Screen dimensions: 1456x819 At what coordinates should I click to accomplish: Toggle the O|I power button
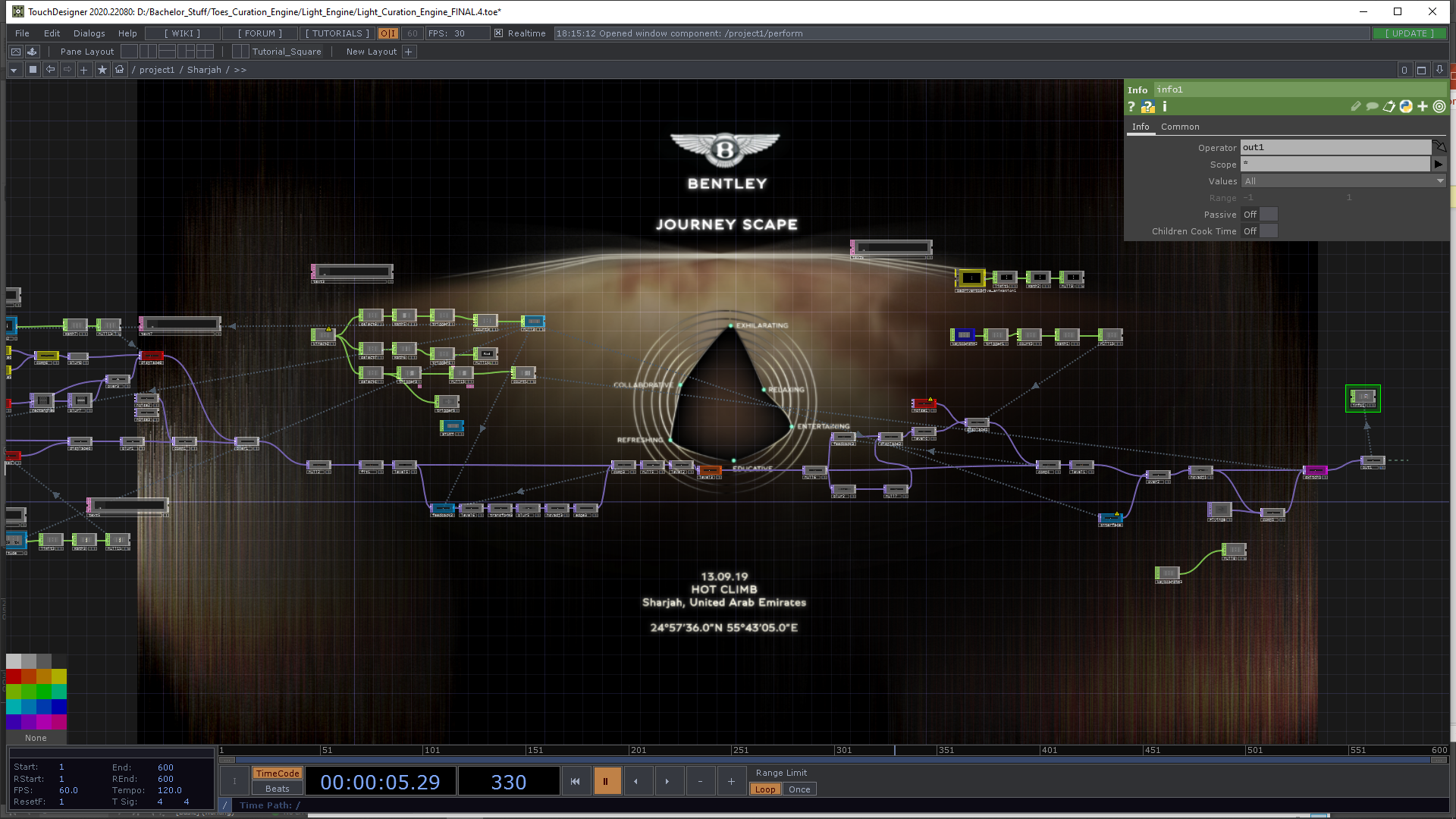tap(388, 33)
